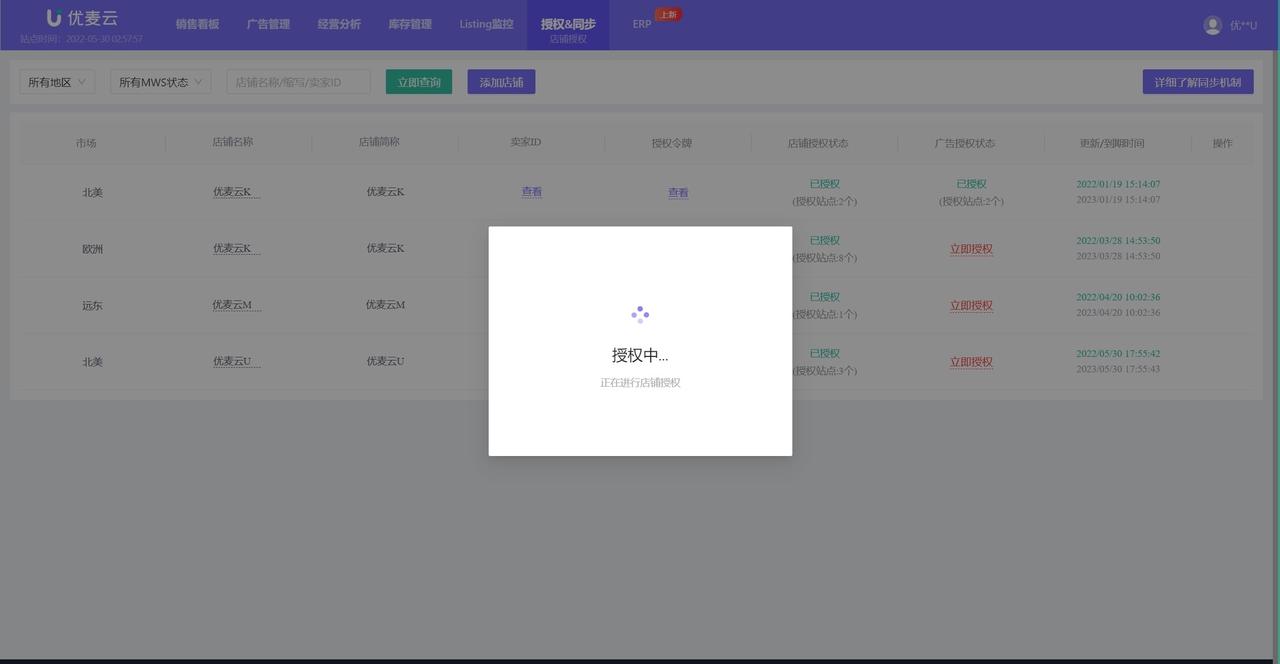
Task: Expand the 所有MWS状态 status dropdown
Action: tap(159, 81)
